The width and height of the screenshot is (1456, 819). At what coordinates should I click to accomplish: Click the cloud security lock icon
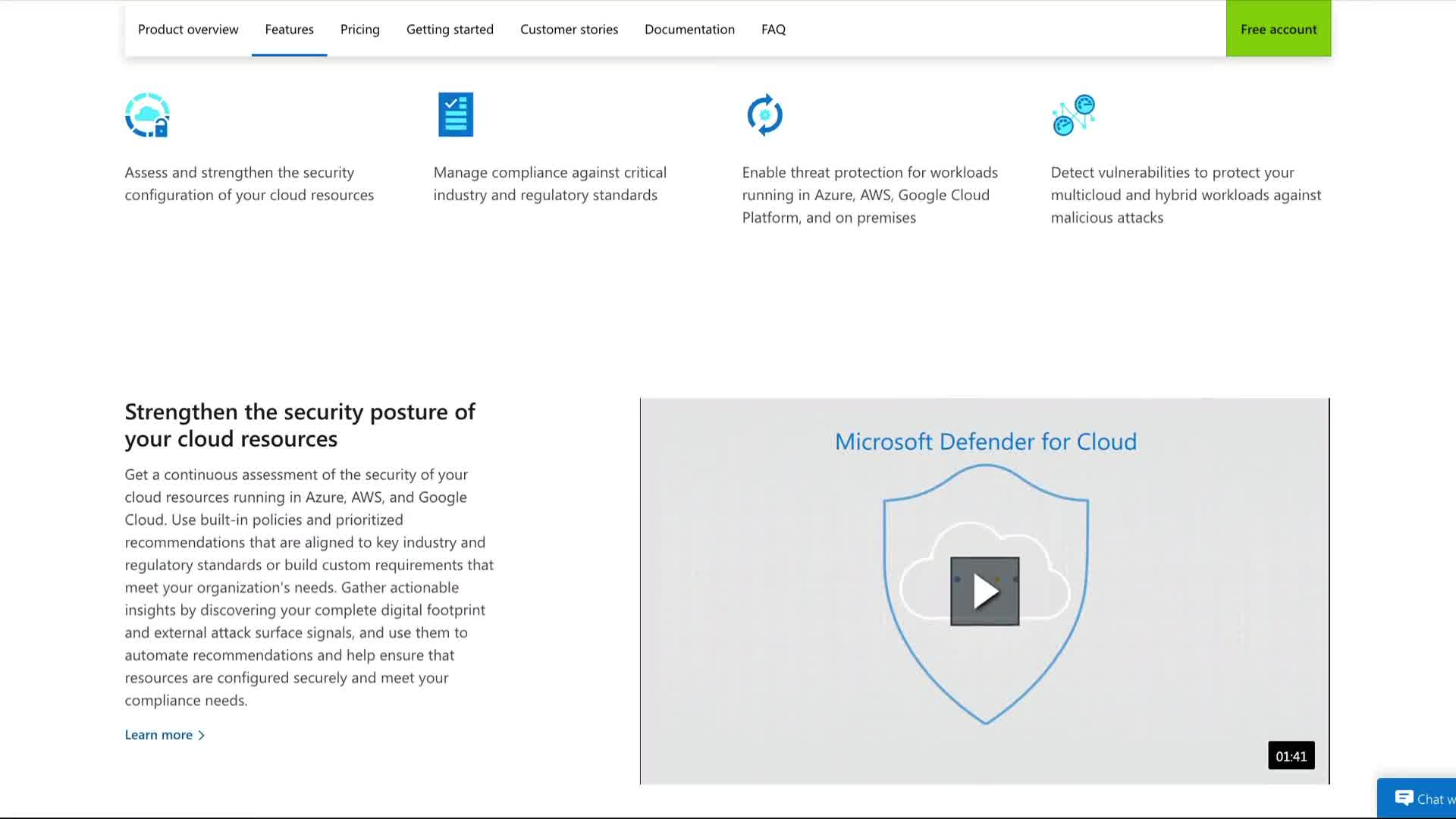147,115
